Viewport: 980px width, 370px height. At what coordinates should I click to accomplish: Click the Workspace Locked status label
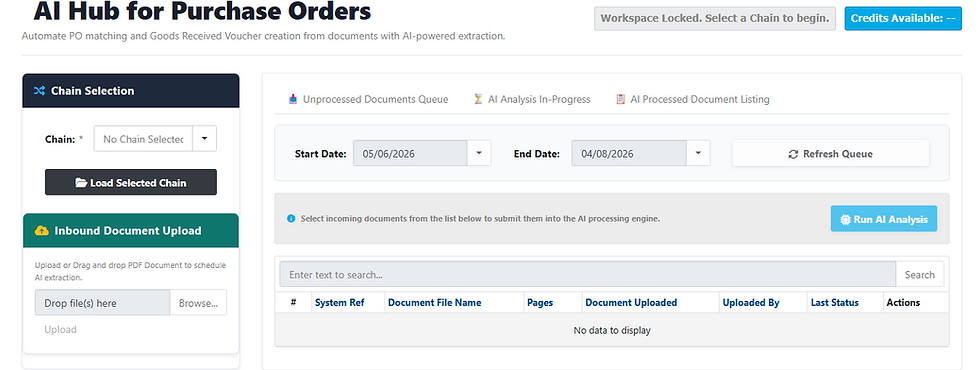(715, 18)
